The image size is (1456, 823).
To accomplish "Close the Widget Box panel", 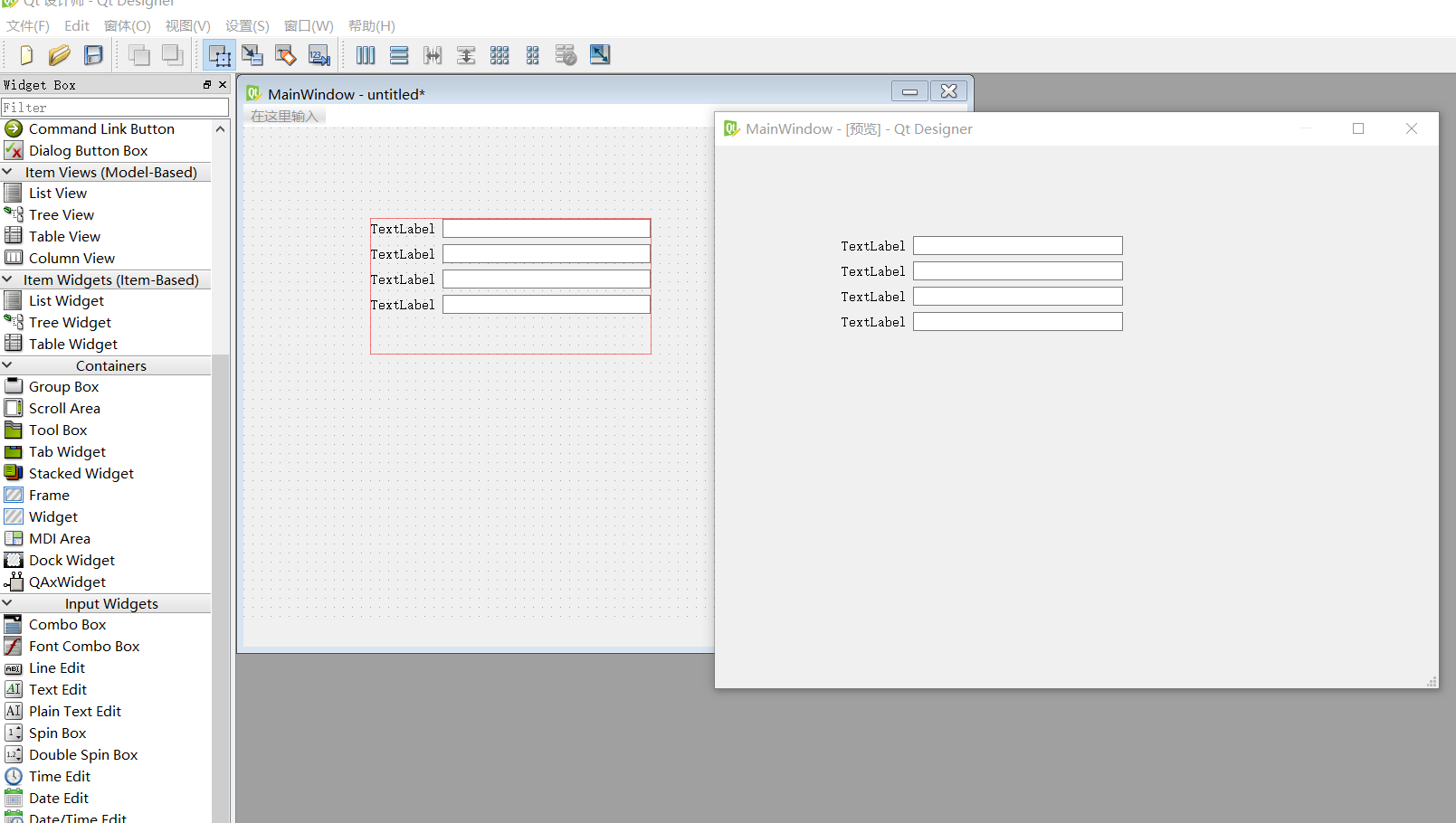I will point(223,84).
